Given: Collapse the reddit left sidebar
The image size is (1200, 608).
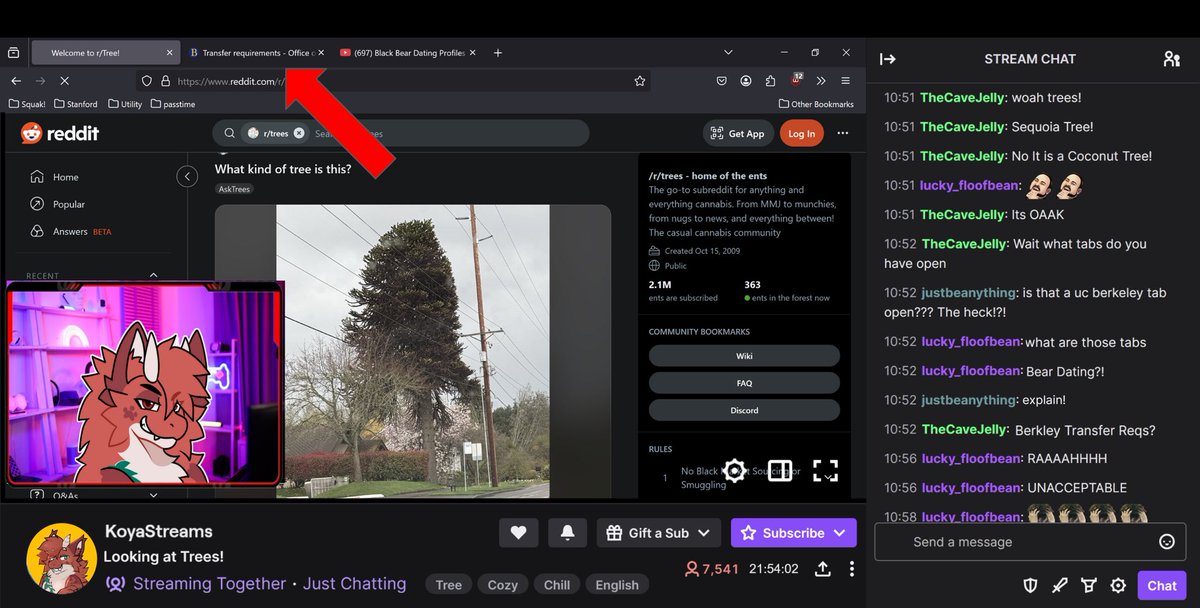Looking at the screenshot, I should 187,177.
